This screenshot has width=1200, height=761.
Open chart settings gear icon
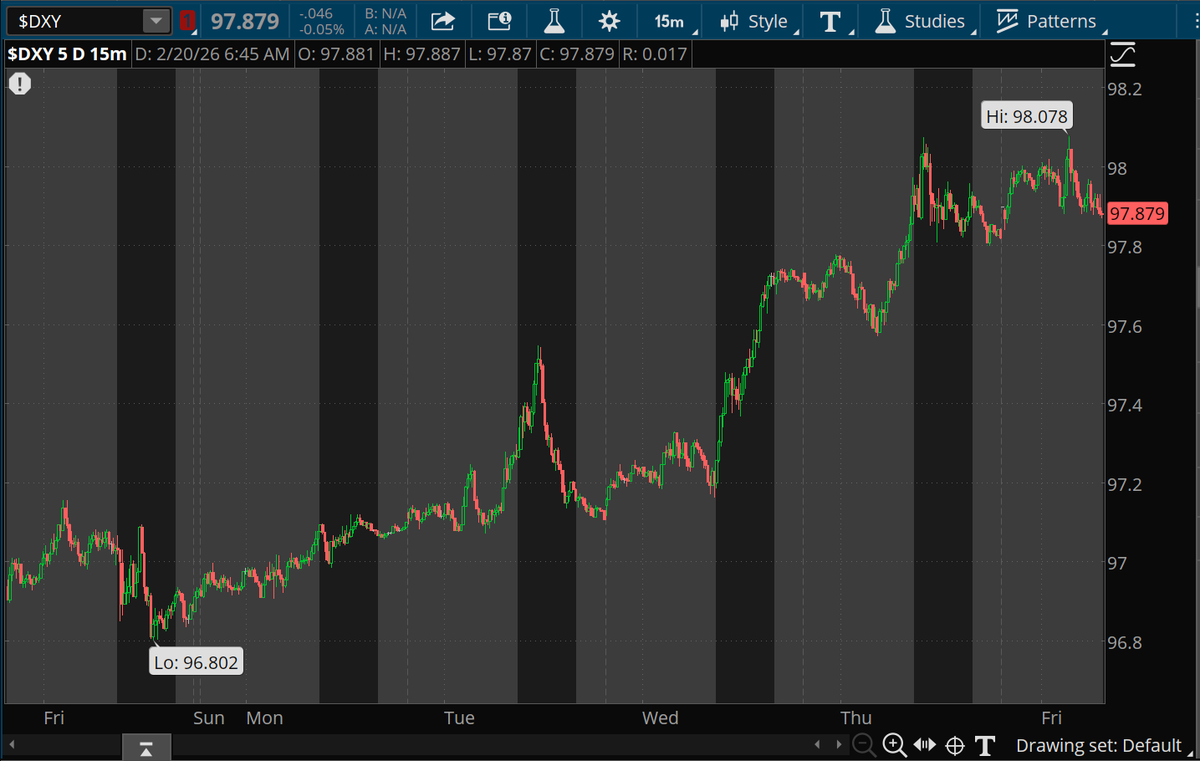(609, 20)
